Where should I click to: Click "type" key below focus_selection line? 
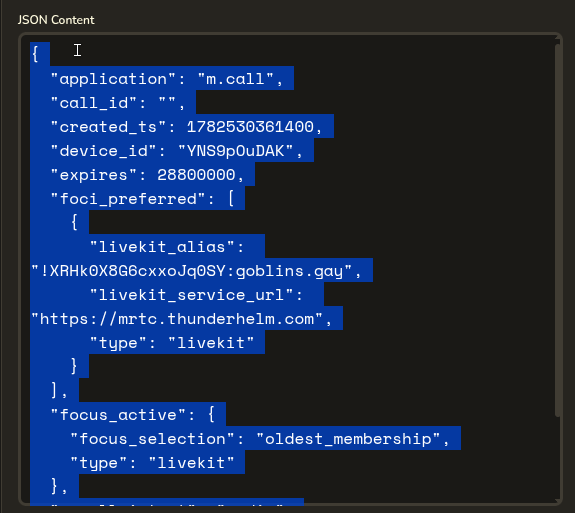pyautogui.click(x=98, y=463)
